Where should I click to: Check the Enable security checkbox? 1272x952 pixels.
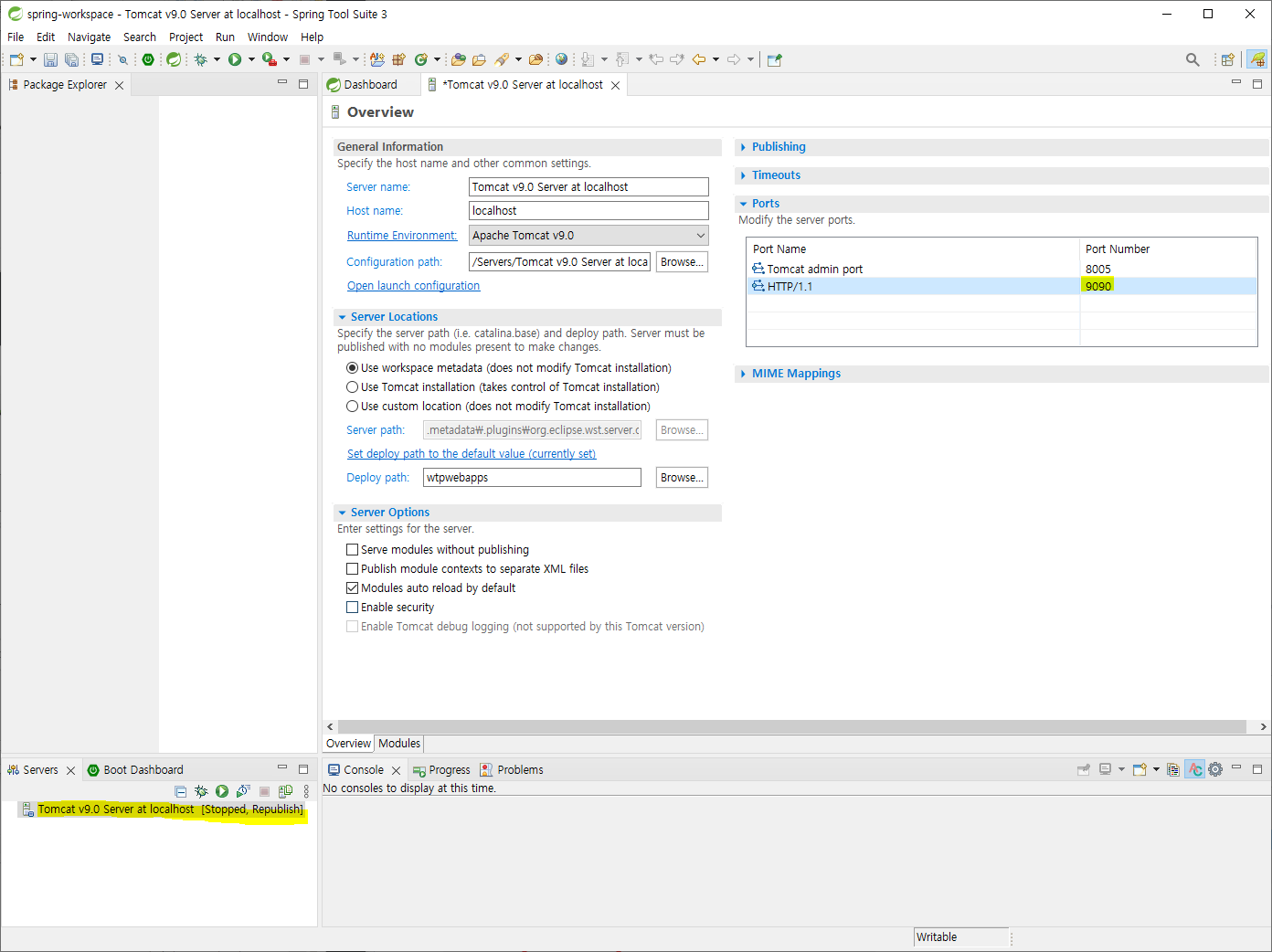pyautogui.click(x=352, y=607)
